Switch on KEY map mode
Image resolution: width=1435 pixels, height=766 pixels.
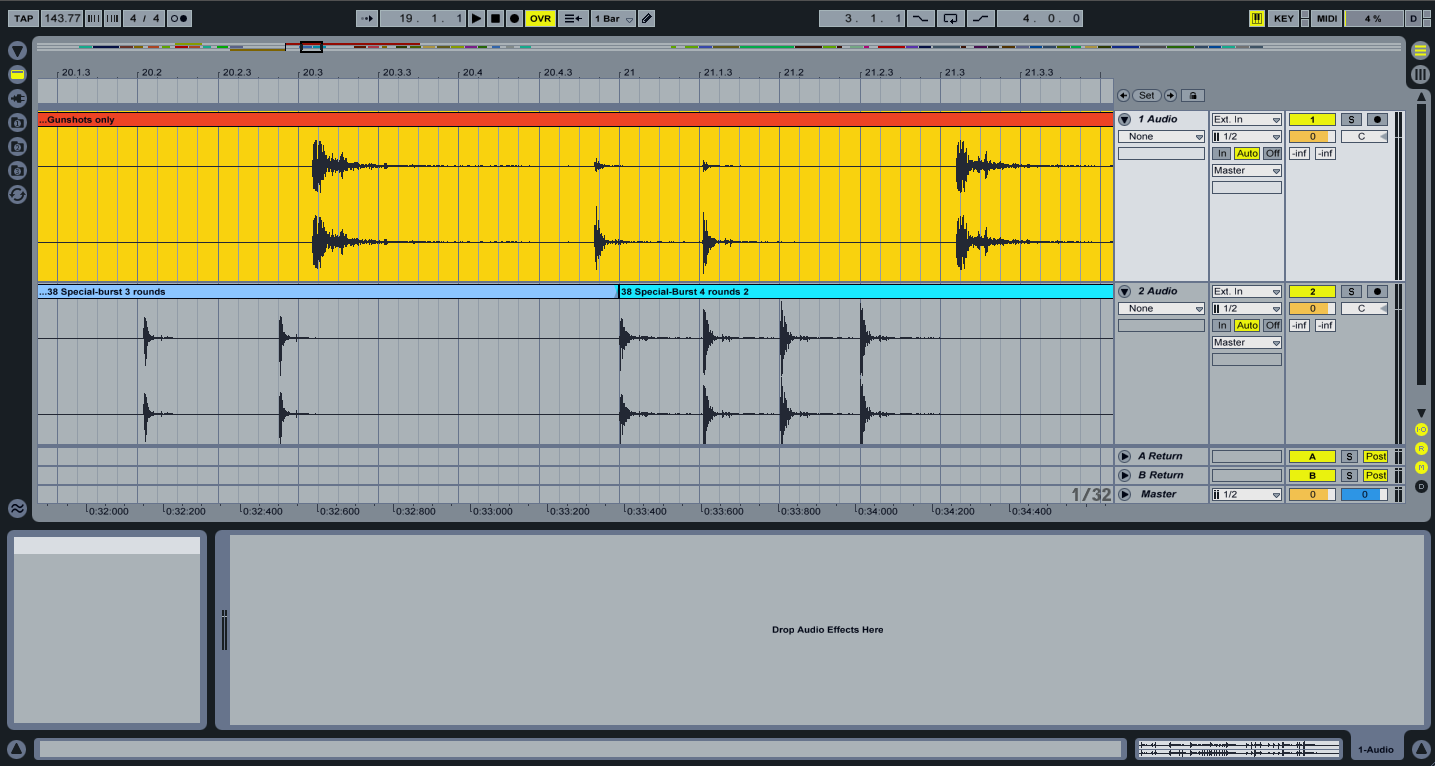click(x=1283, y=18)
